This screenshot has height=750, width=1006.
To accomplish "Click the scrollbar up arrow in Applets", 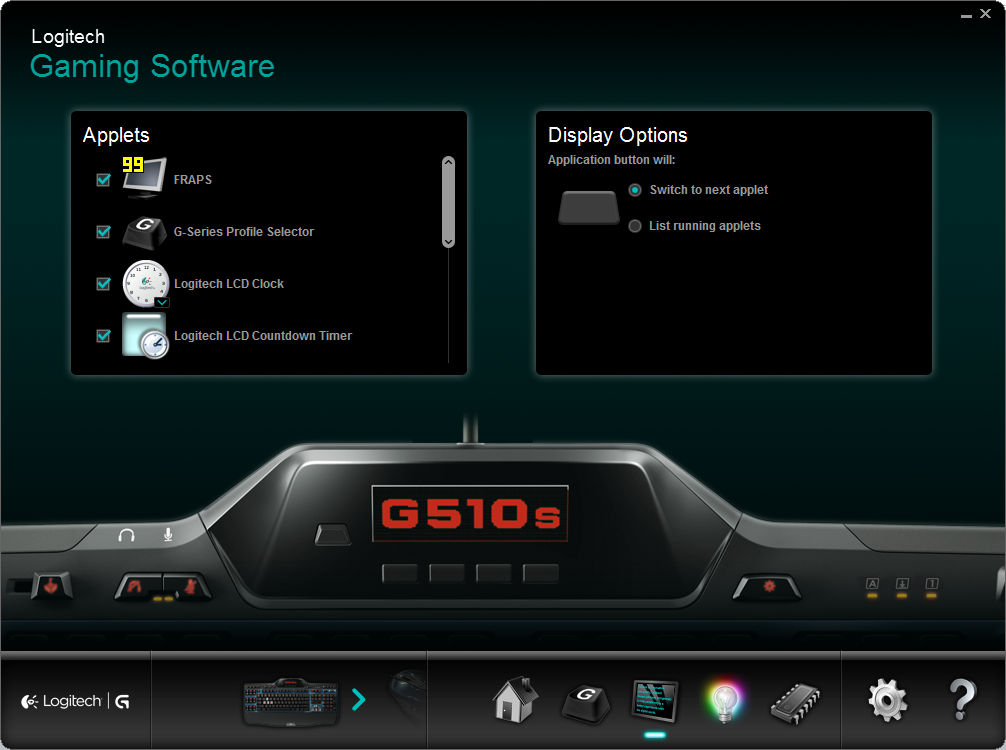I will [x=448, y=162].
